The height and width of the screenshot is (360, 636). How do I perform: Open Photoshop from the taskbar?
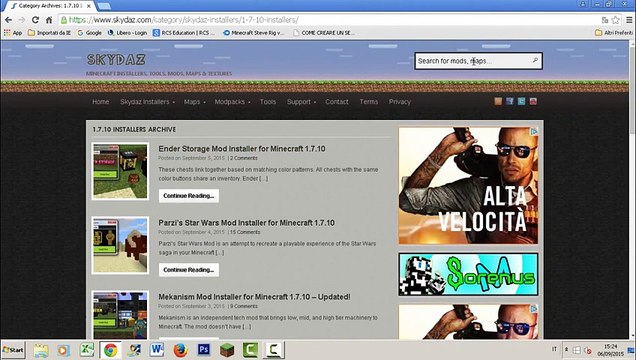point(204,350)
